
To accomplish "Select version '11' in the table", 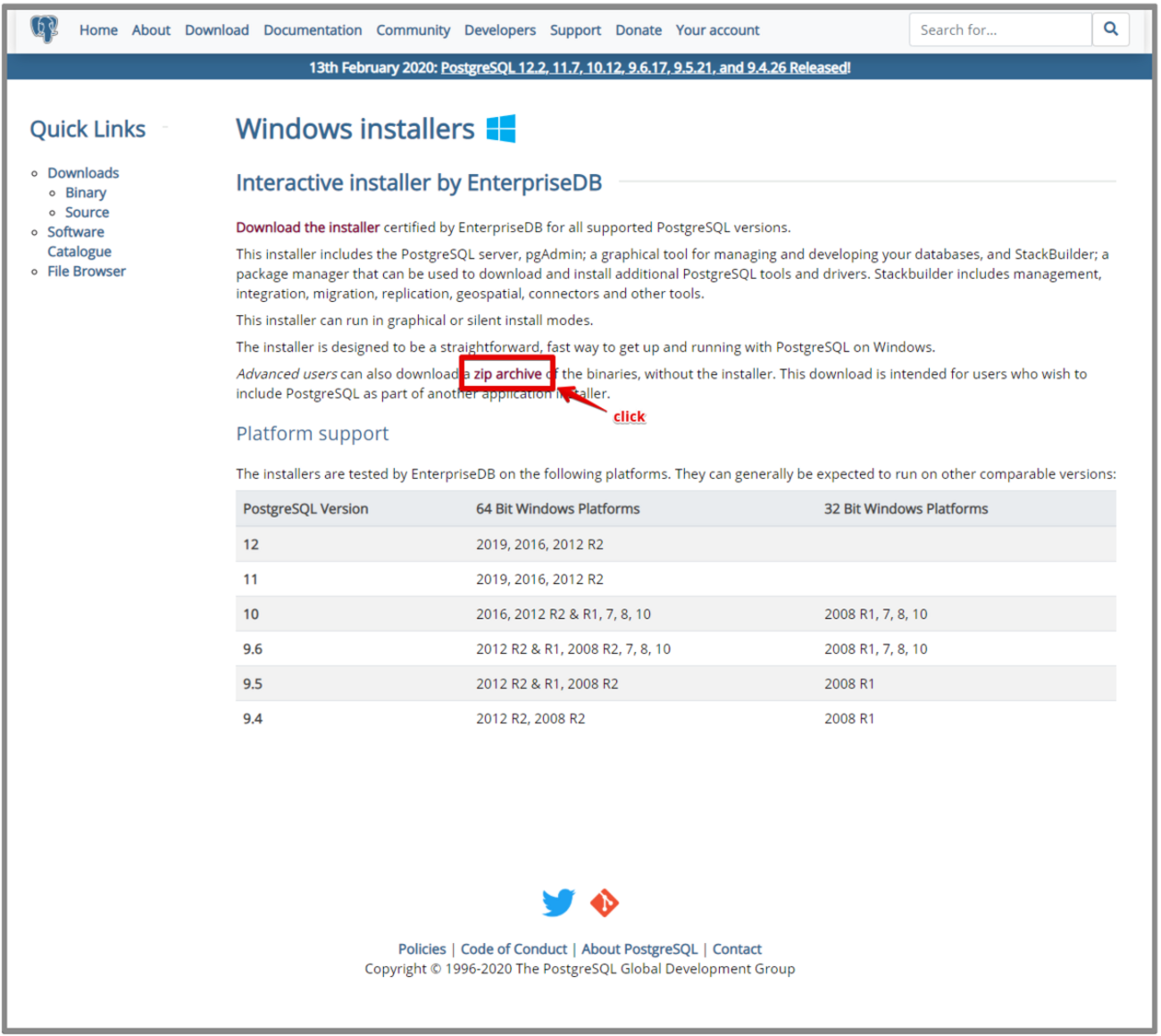I will pos(251,579).
